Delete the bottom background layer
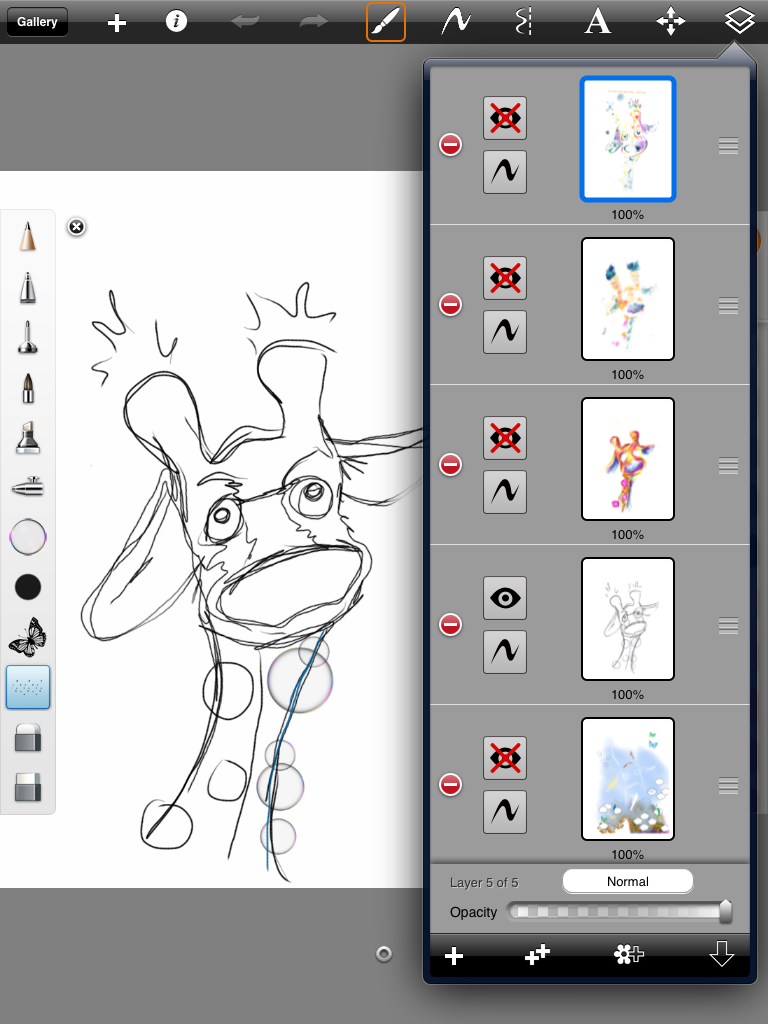The height and width of the screenshot is (1024, 768). [x=451, y=784]
